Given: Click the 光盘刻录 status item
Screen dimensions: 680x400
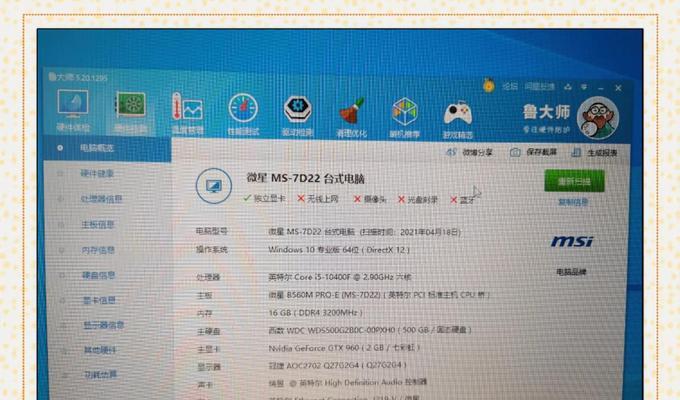Looking at the screenshot, I should click(418, 200).
